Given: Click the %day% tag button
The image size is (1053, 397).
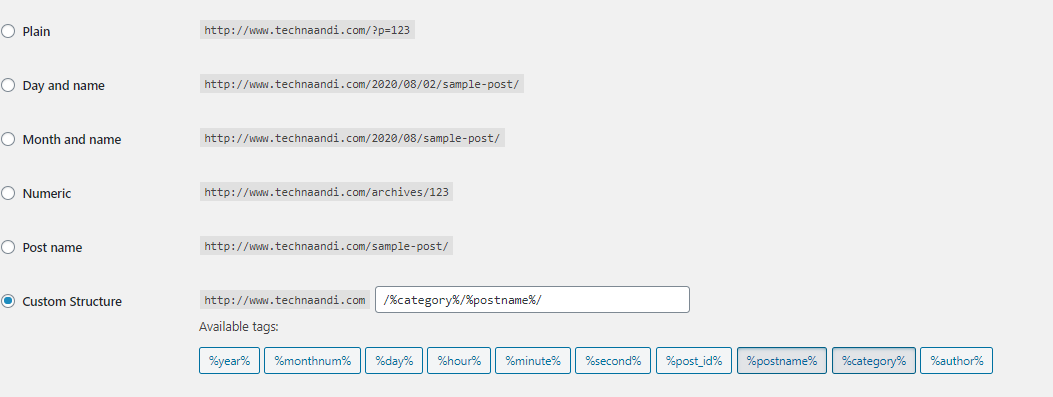Looking at the screenshot, I should (394, 361).
